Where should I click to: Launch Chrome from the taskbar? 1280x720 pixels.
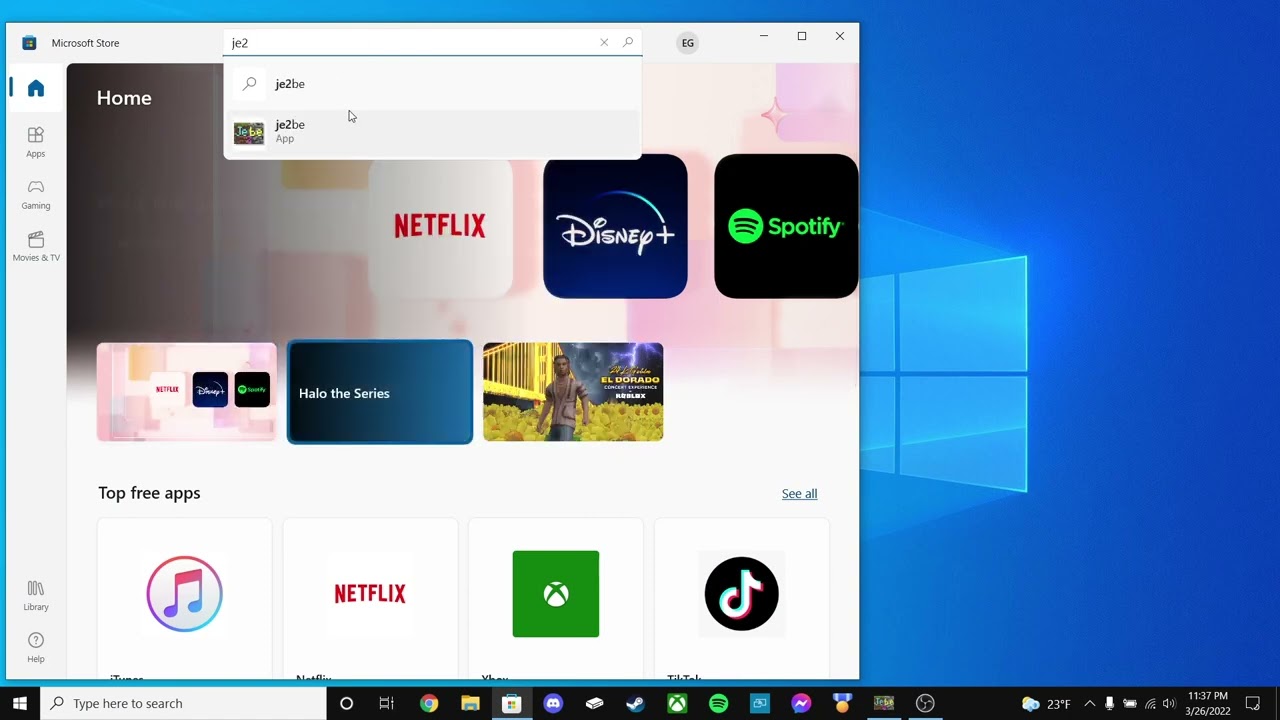coord(429,703)
